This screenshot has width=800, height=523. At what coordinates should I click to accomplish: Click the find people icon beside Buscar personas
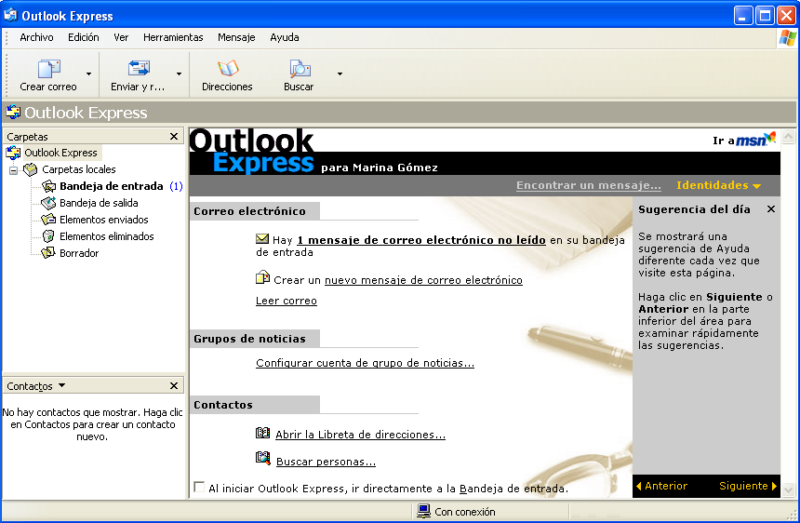[x=263, y=458]
